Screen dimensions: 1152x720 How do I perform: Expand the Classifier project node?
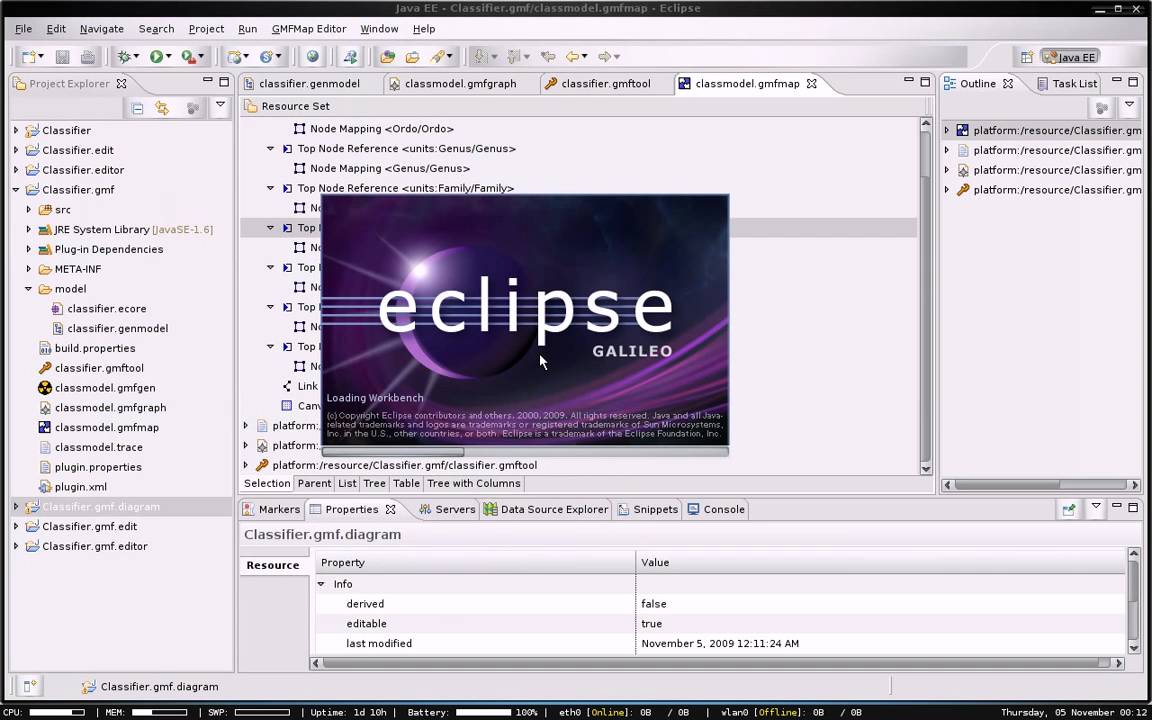pos(16,130)
